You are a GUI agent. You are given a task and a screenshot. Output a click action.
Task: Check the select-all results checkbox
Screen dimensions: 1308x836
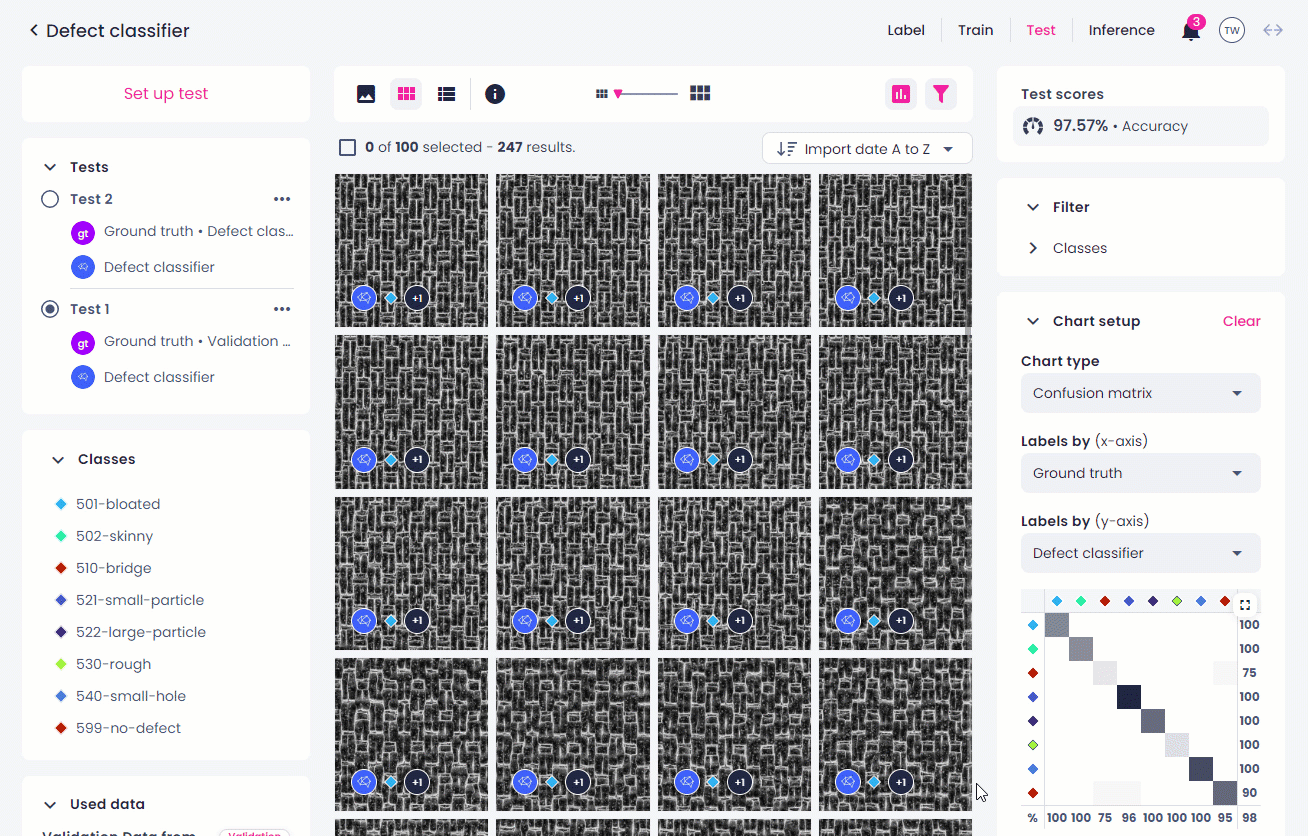pyautogui.click(x=348, y=148)
